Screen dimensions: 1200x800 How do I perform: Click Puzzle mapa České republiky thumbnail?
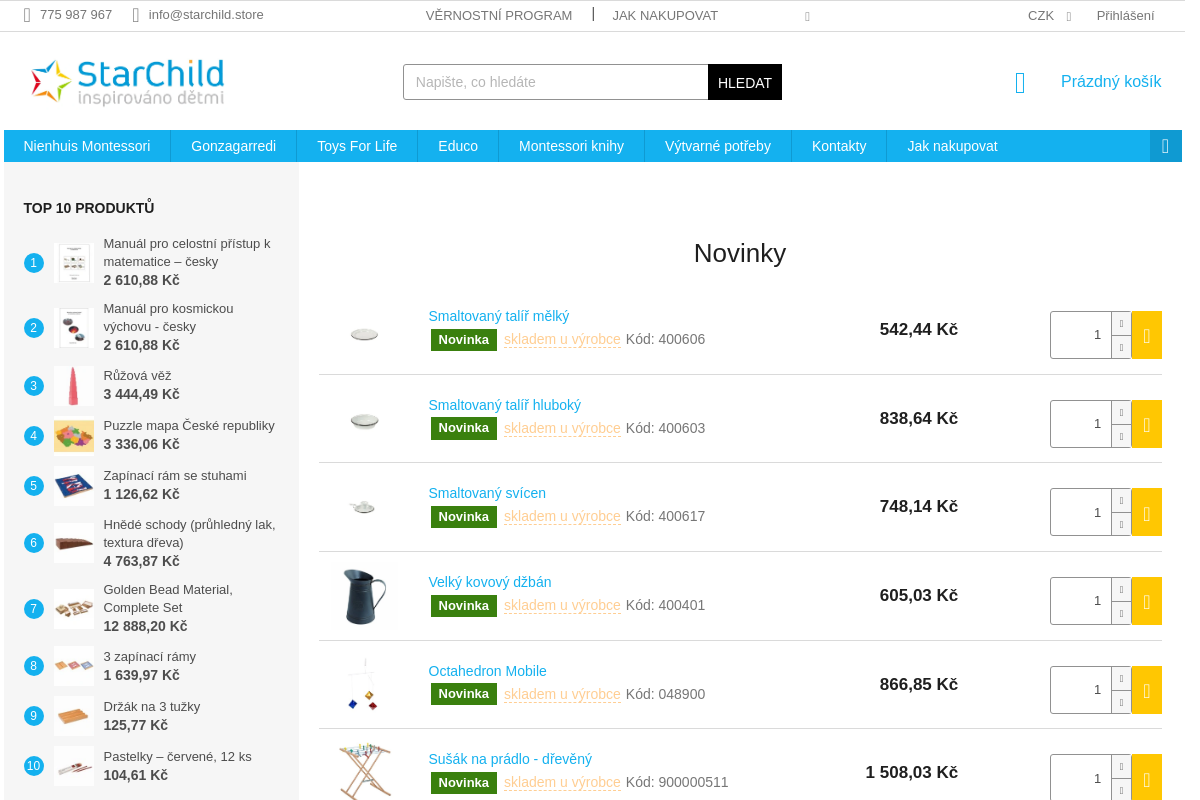coord(74,436)
